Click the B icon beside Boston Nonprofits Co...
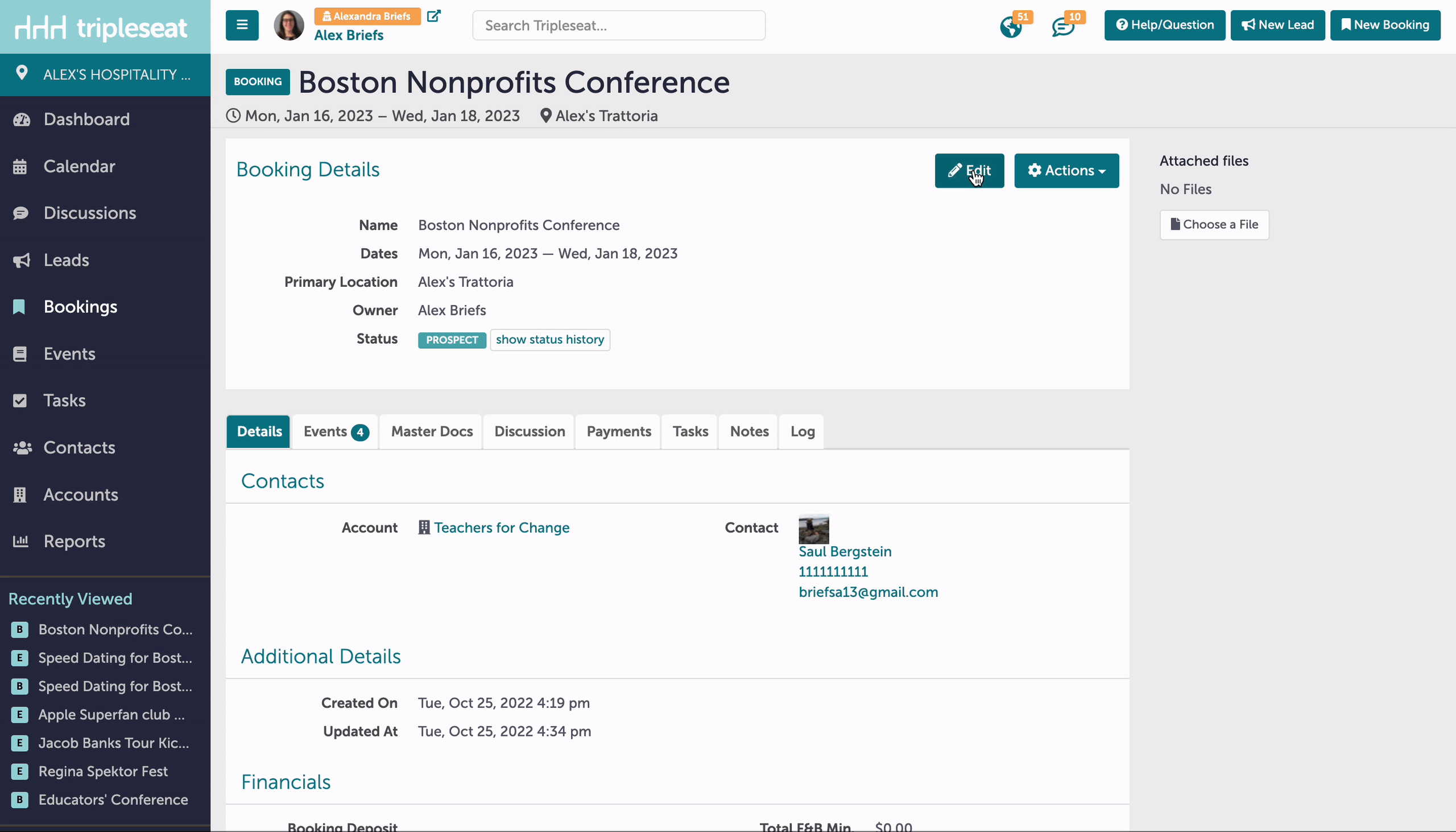Viewport: 1456px width, 832px height. point(19,630)
